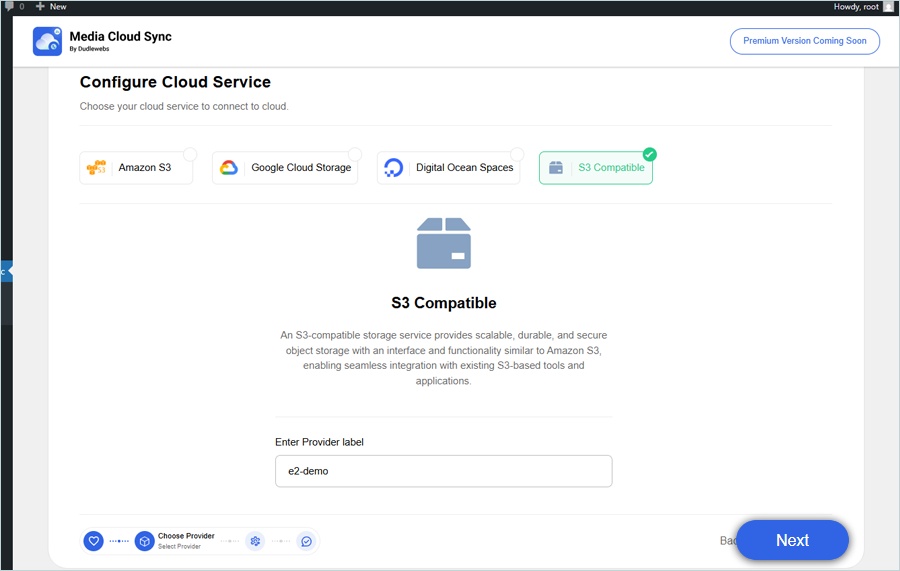Click the Media Cloud Sync logo icon
The image size is (900, 571).
tap(47, 41)
